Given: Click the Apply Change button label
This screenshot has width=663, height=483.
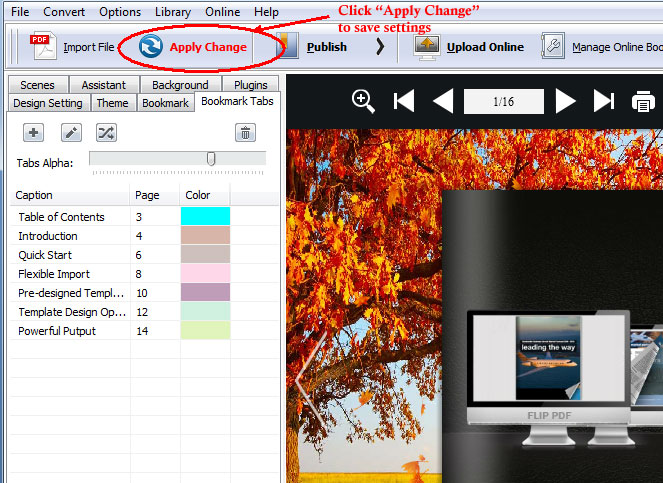Looking at the screenshot, I should click(x=208, y=47).
